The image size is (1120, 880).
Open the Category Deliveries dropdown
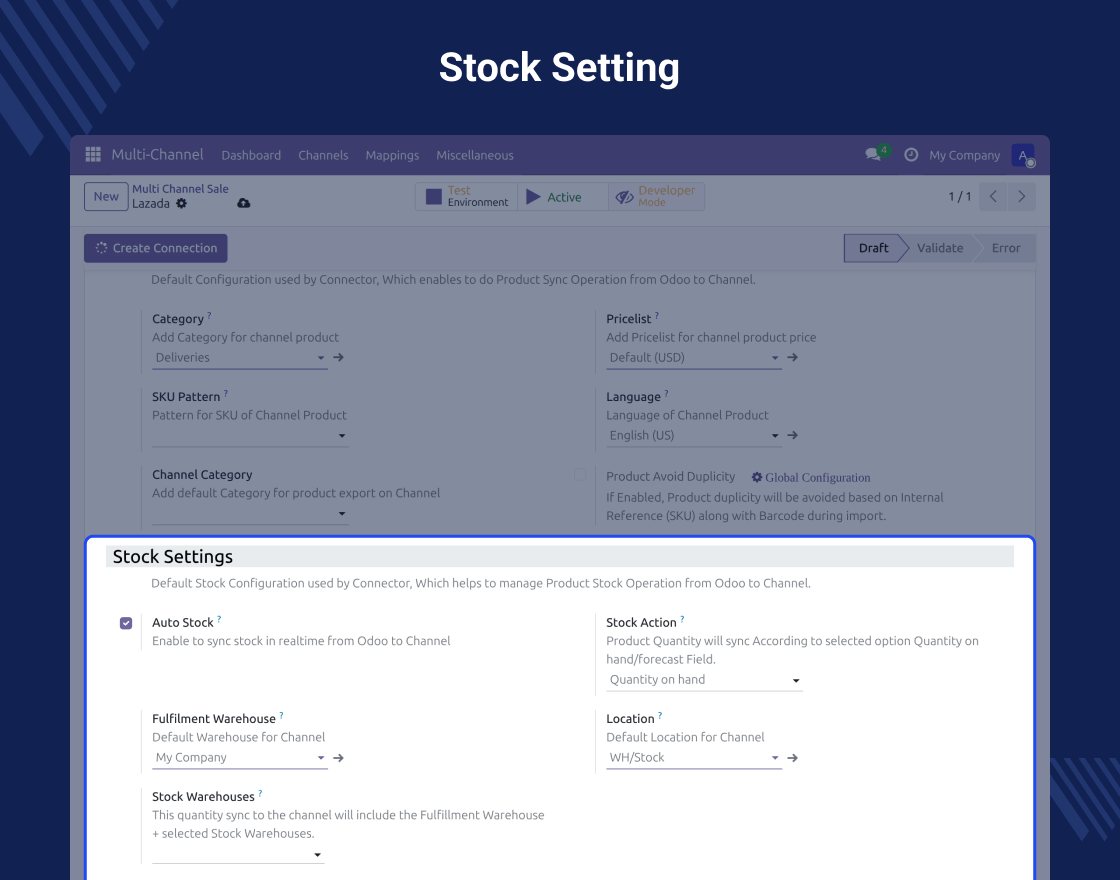[240, 357]
